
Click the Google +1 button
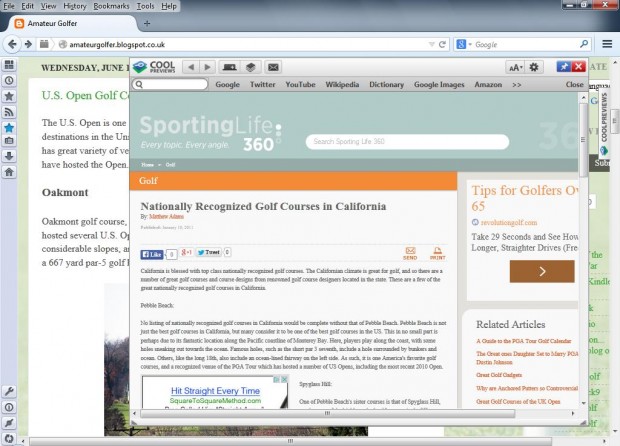(186, 252)
